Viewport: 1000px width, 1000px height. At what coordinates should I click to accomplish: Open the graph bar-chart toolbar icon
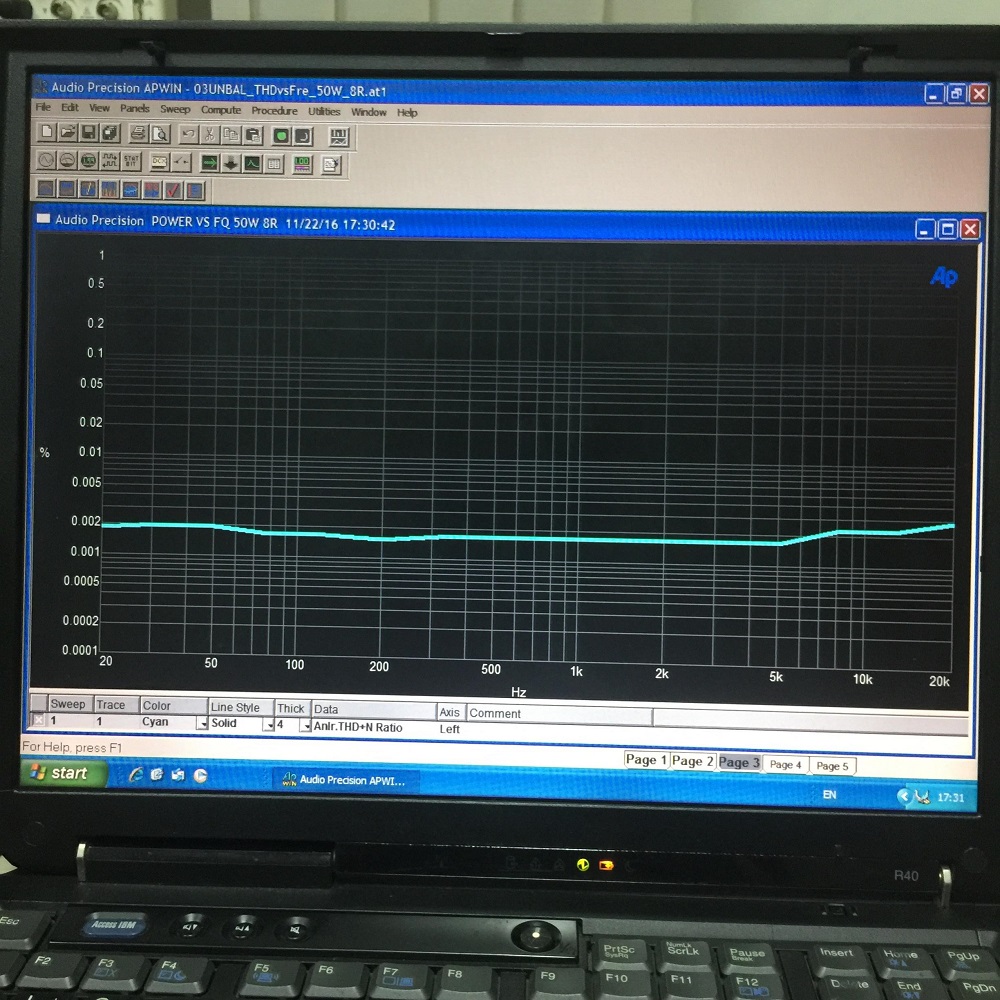coord(339,136)
